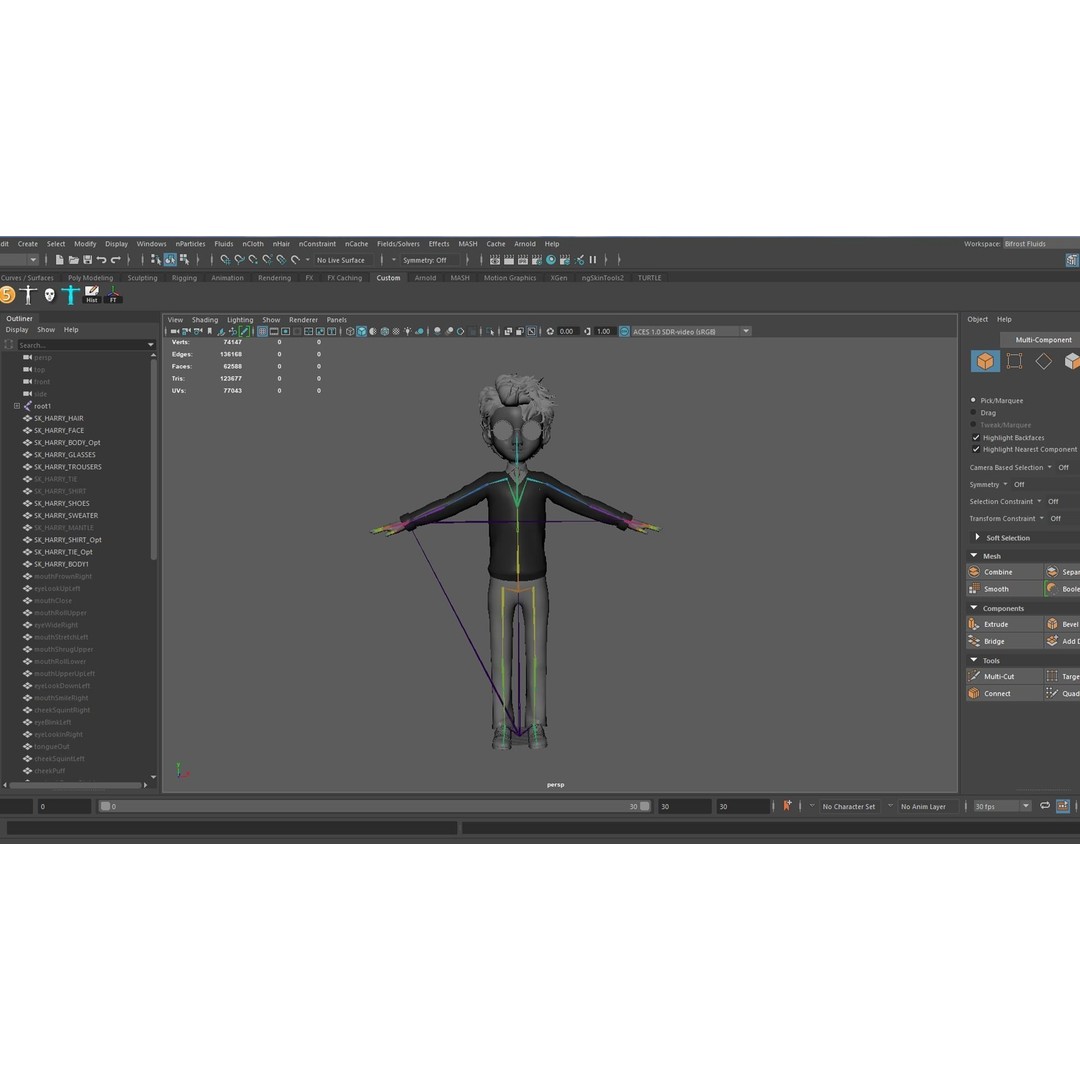Open the Outliner Display menu
The image size is (1080, 1080).
click(x=17, y=330)
